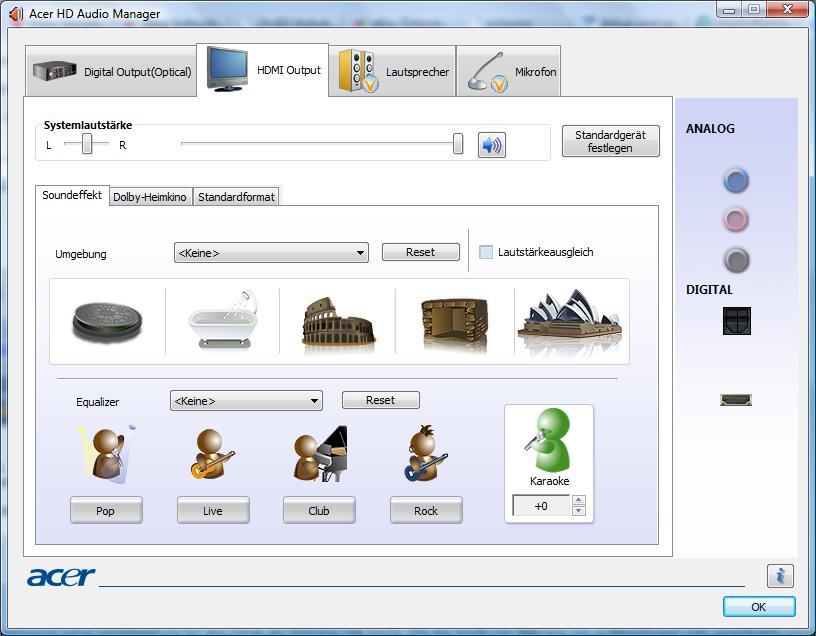Open the HDMI Output tab
The width and height of the screenshot is (816, 636).
coord(263,70)
